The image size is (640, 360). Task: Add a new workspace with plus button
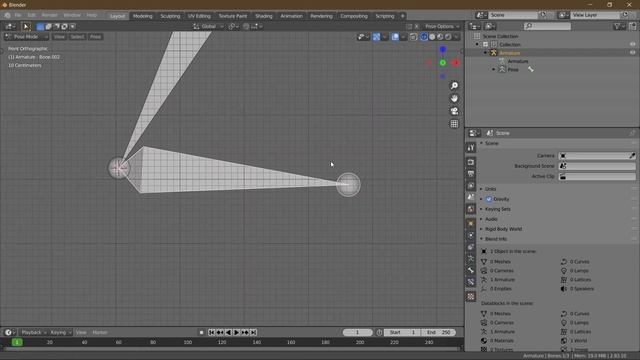pos(402,16)
